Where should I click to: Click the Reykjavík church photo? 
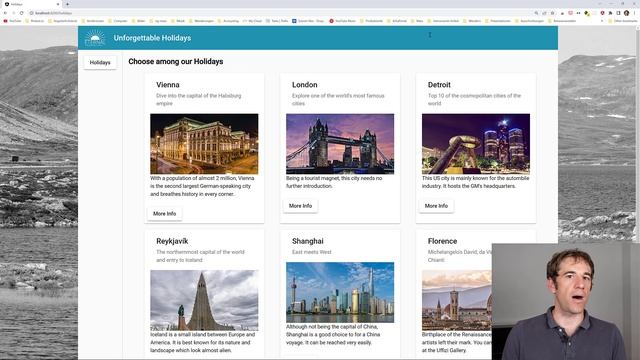coord(204,300)
